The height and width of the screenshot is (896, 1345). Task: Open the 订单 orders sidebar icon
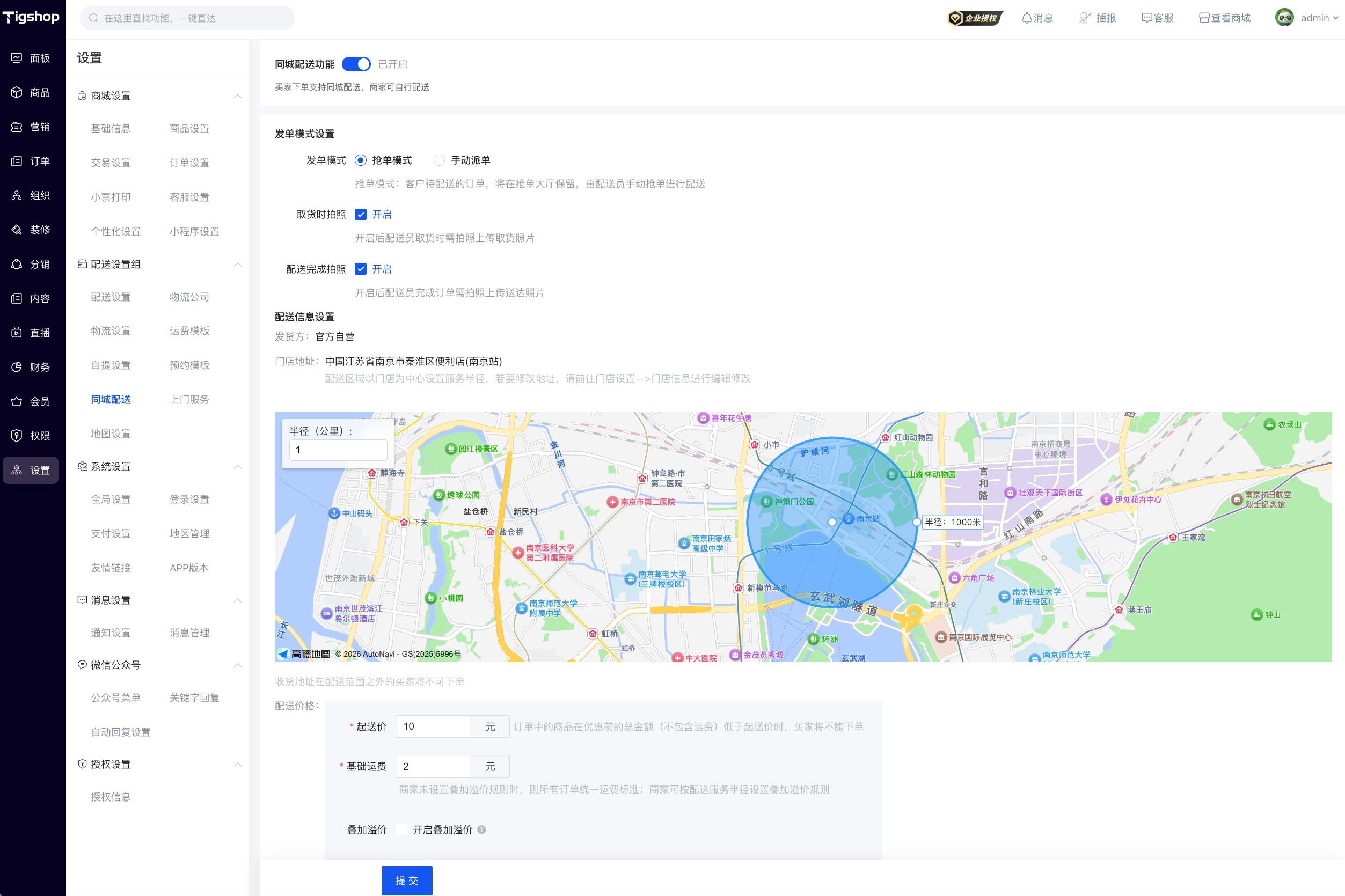click(x=17, y=160)
